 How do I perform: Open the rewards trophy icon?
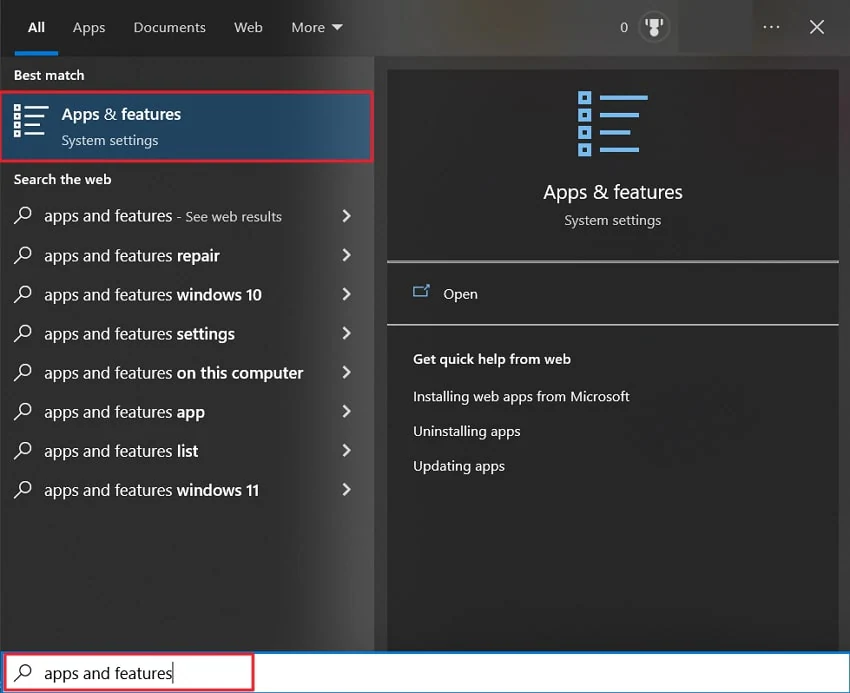[654, 27]
